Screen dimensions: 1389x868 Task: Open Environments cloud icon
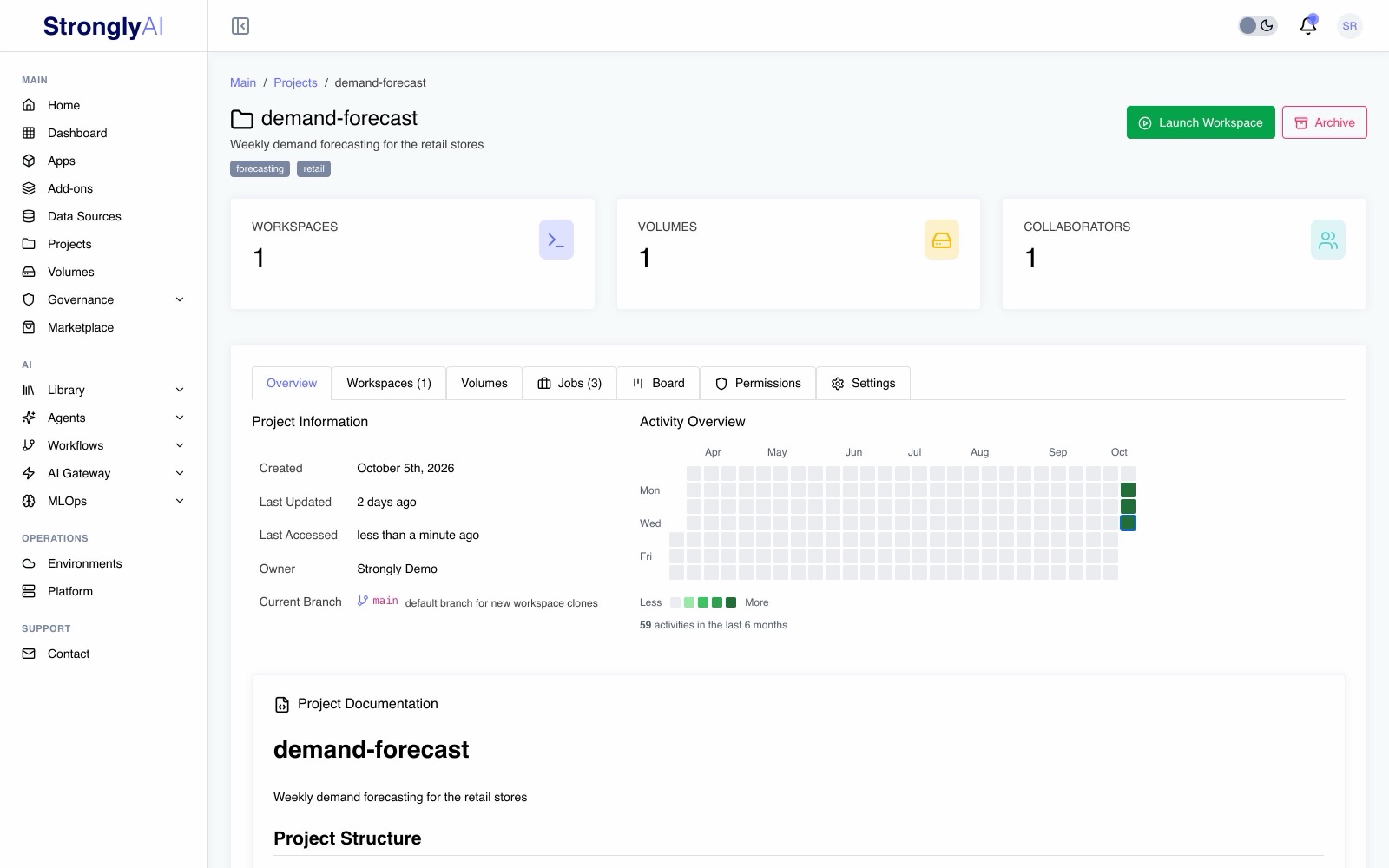[29, 563]
